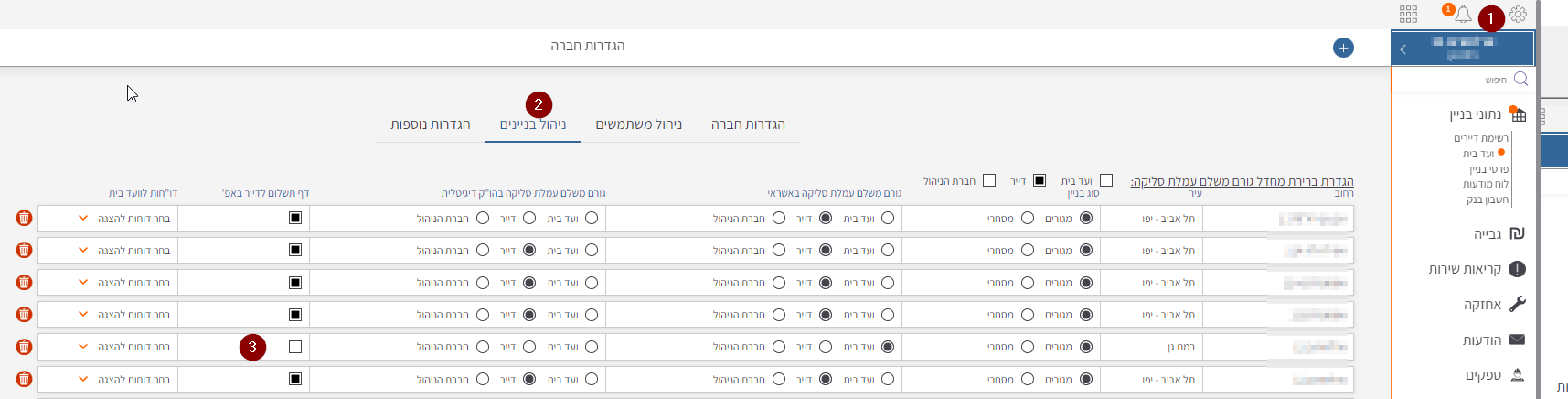Open the apps grid icon
1568x399 pixels.
1409,15
